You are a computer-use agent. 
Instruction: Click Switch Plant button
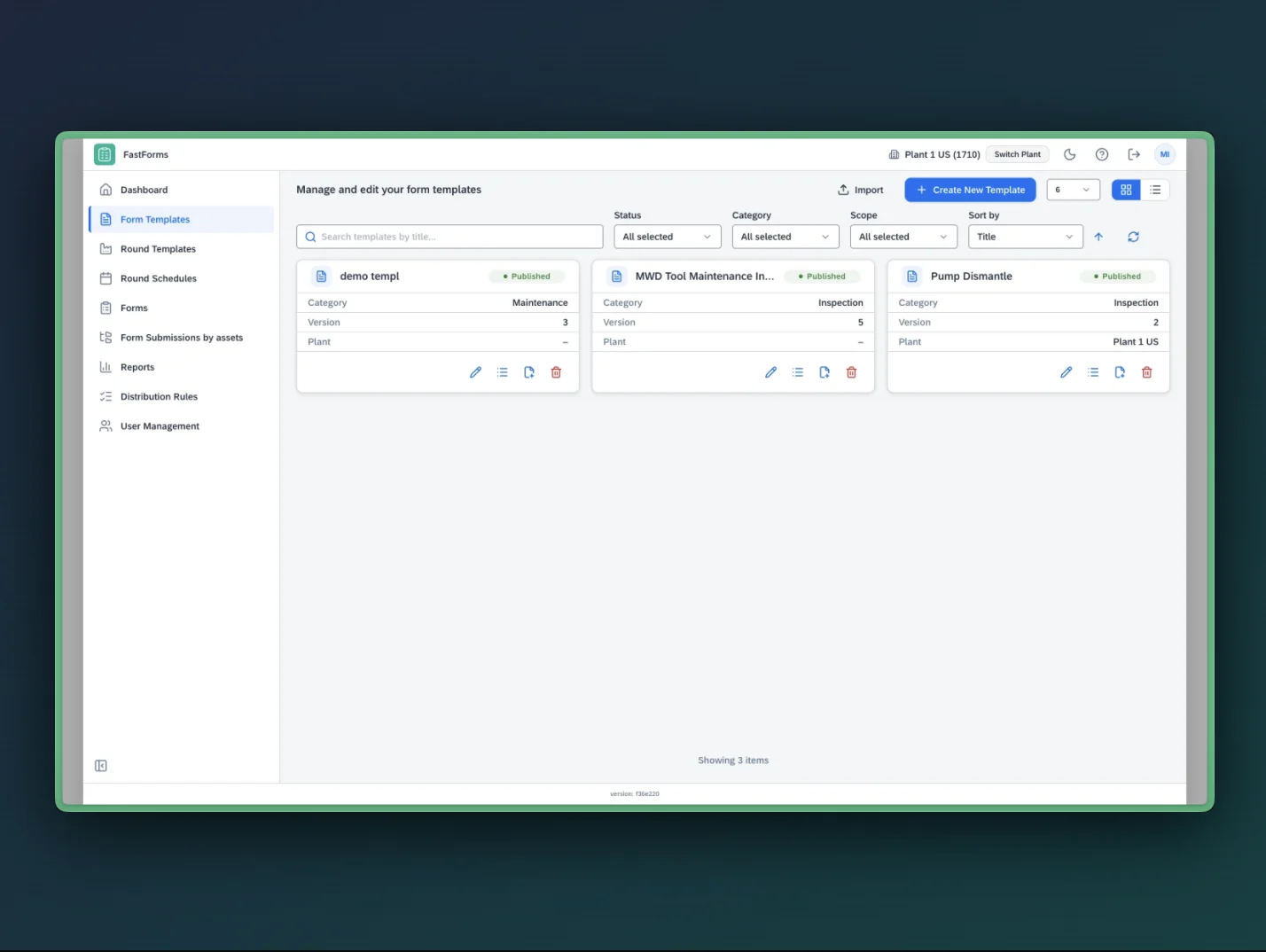(1018, 154)
